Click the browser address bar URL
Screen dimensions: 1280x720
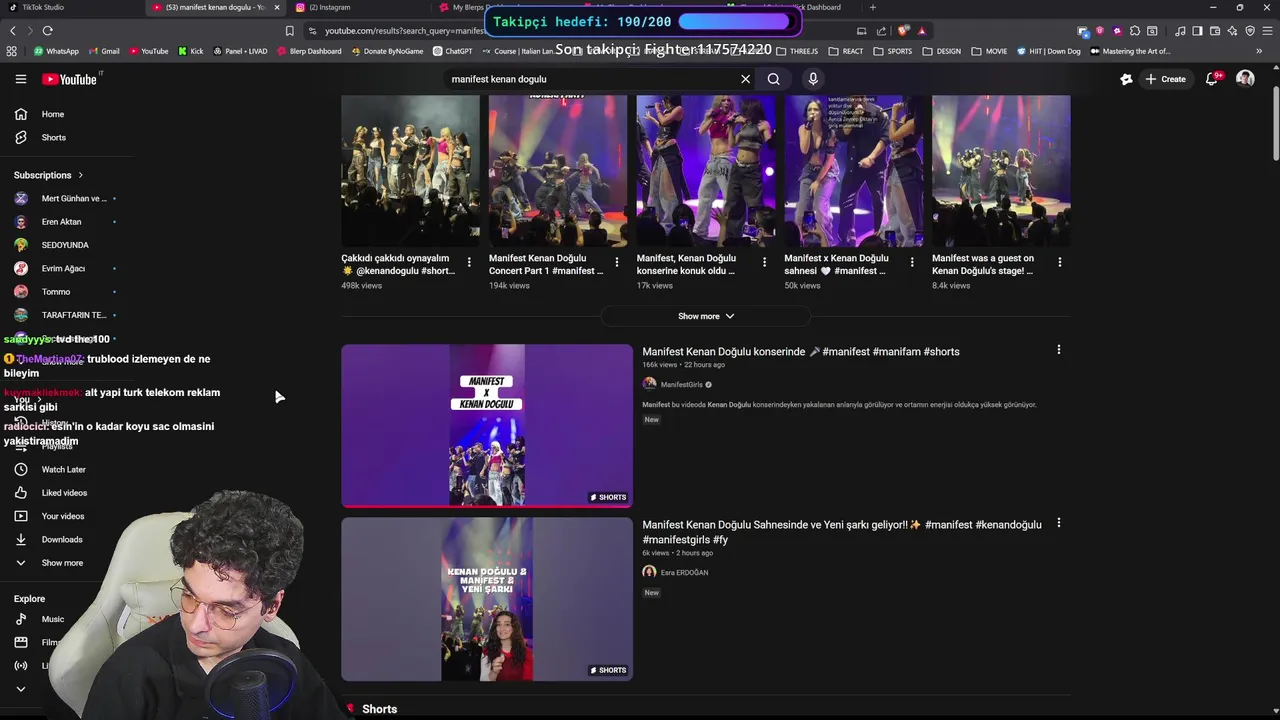[x=405, y=31]
